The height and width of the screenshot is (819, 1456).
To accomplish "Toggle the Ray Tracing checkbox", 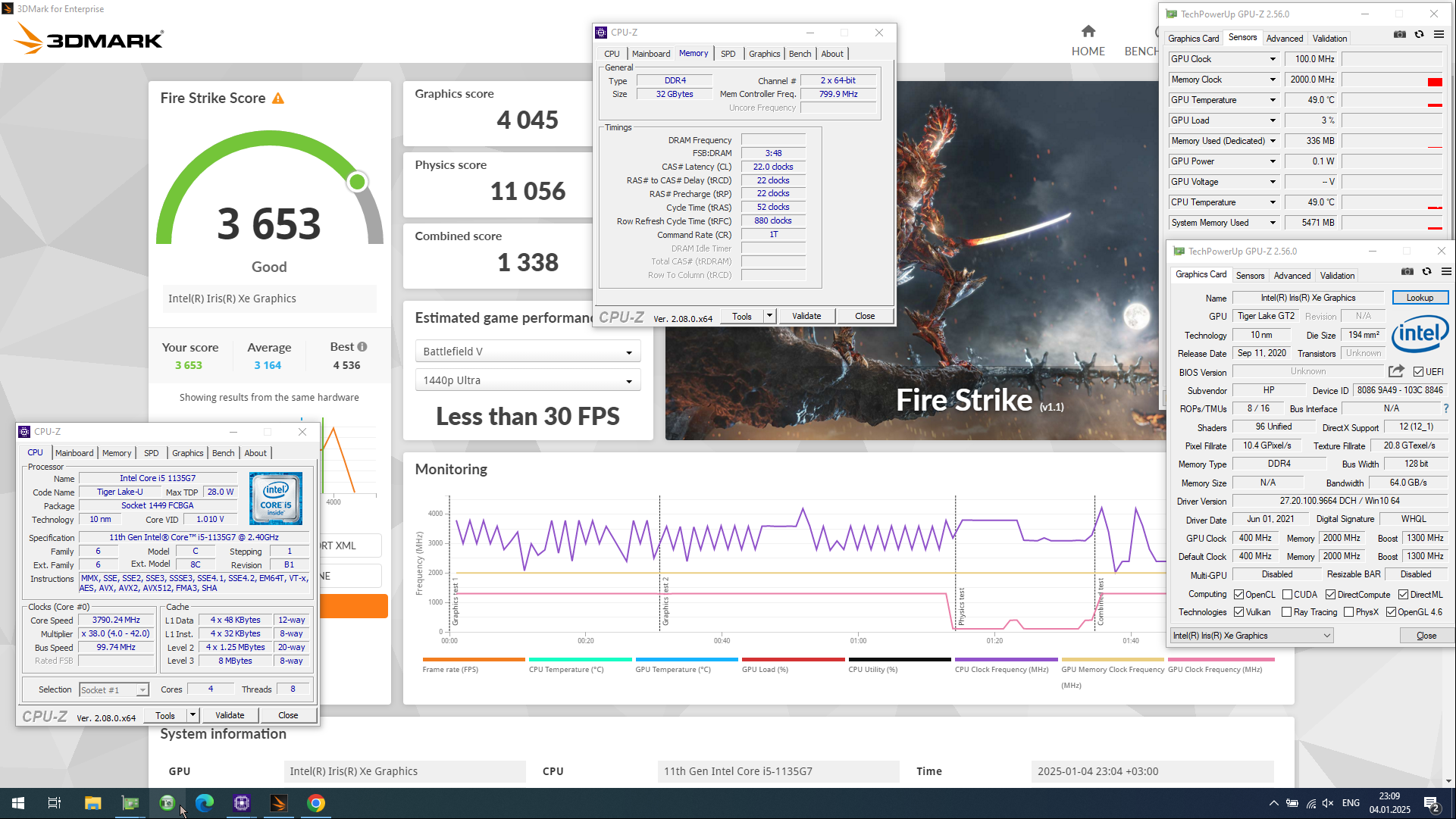I will click(x=1287, y=612).
